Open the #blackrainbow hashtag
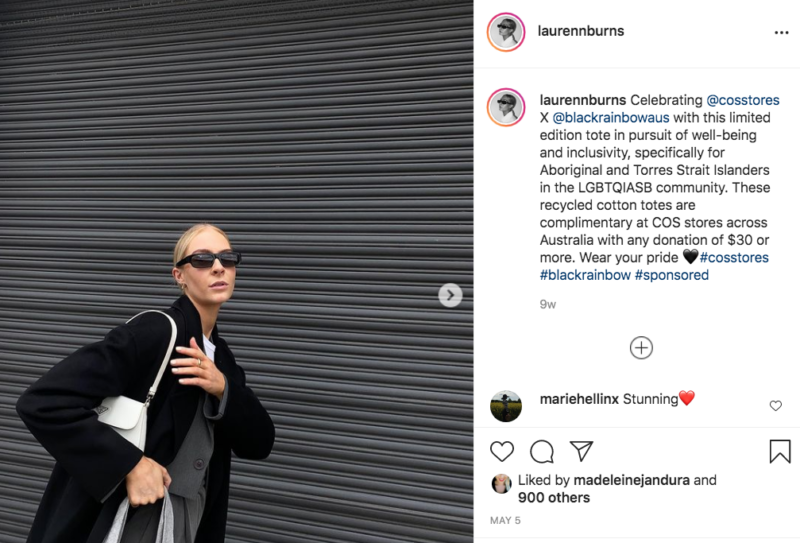The width and height of the screenshot is (800, 543). (x=585, y=275)
